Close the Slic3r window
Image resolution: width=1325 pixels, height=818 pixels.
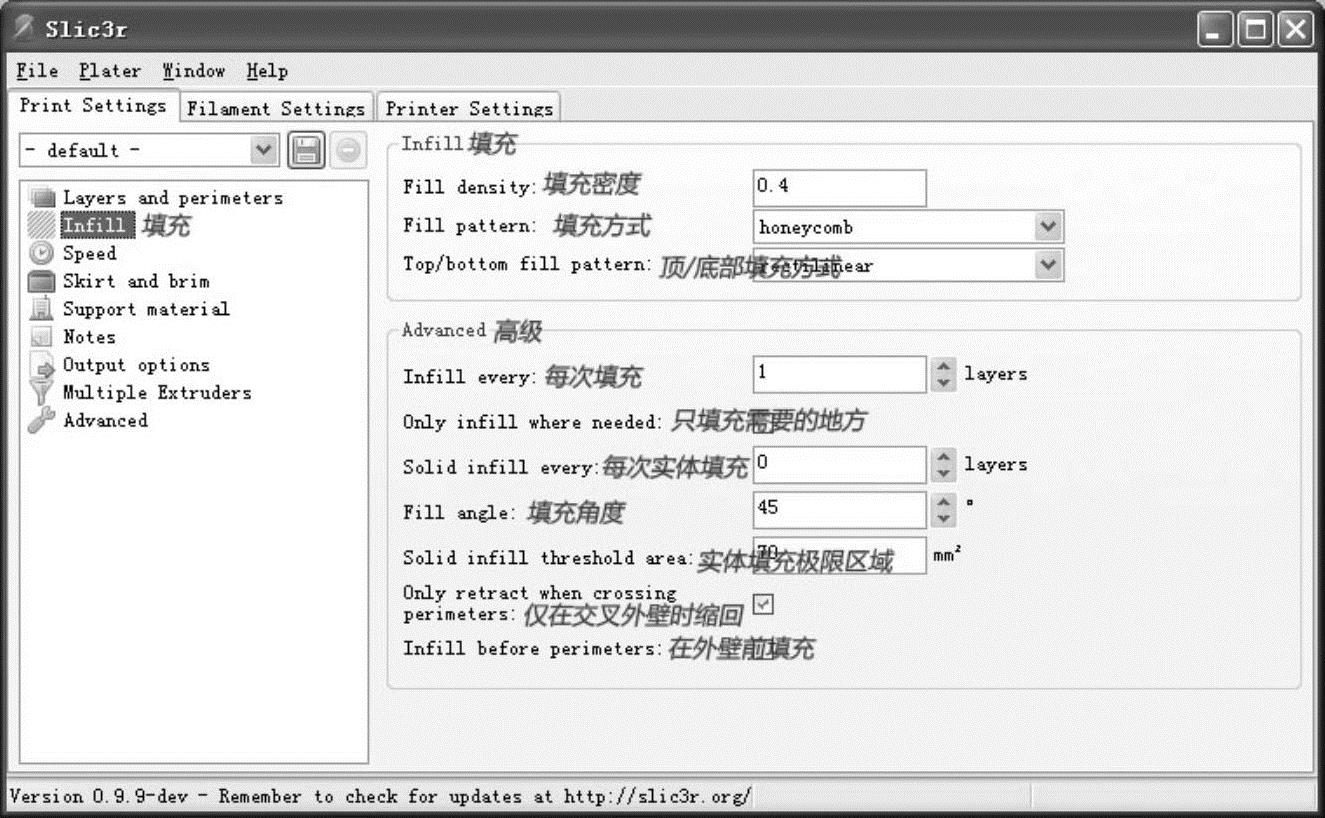click(1295, 30)
